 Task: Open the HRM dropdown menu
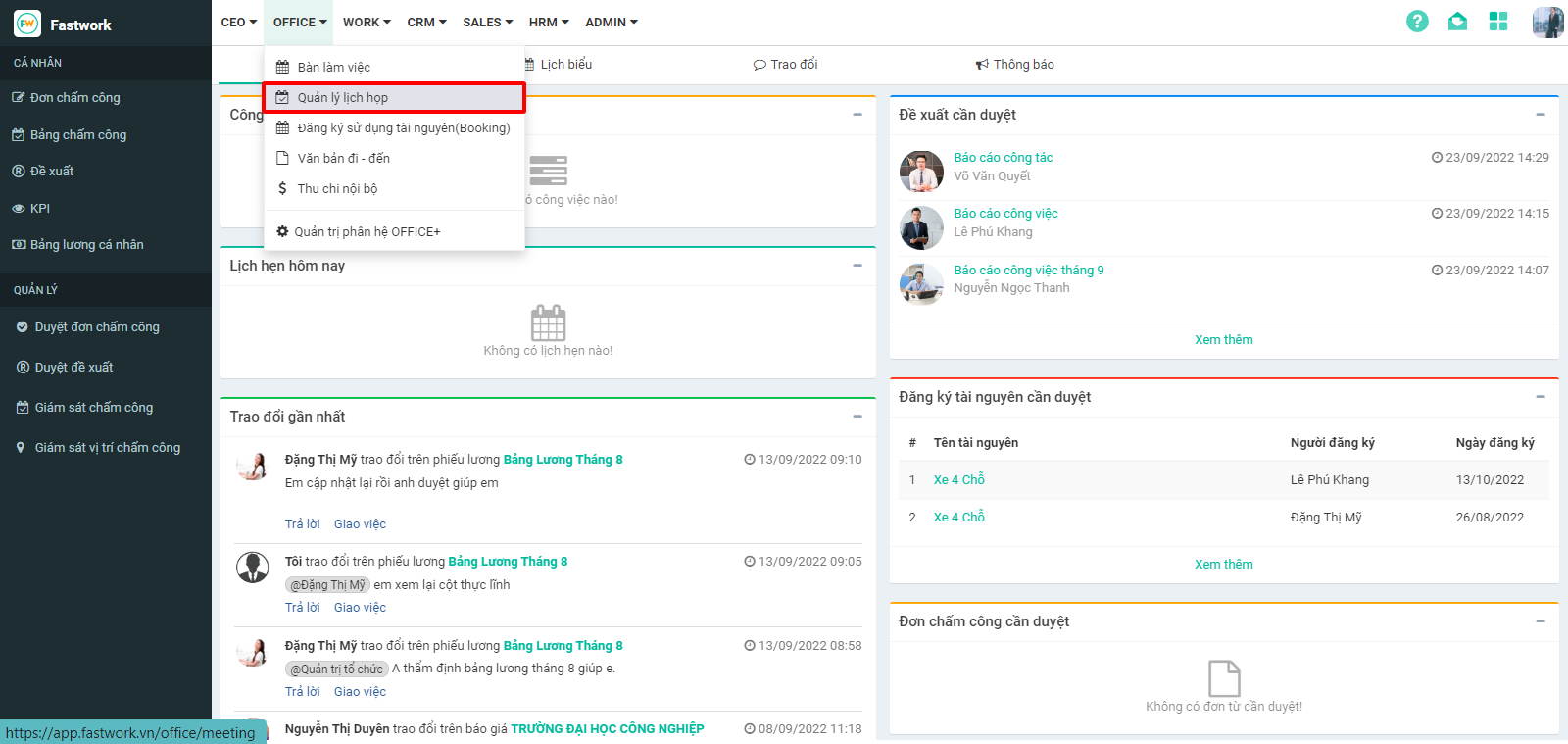pos(548,23)
